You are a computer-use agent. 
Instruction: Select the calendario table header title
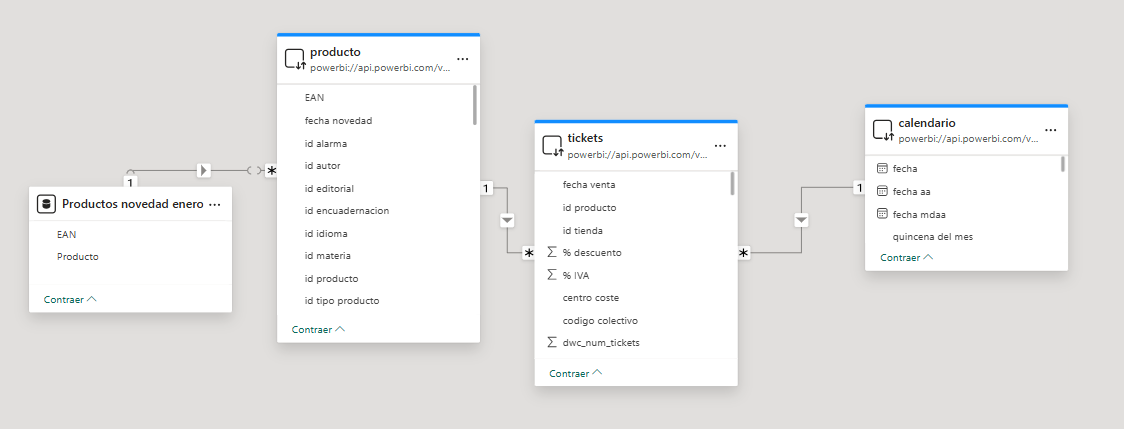927,123
